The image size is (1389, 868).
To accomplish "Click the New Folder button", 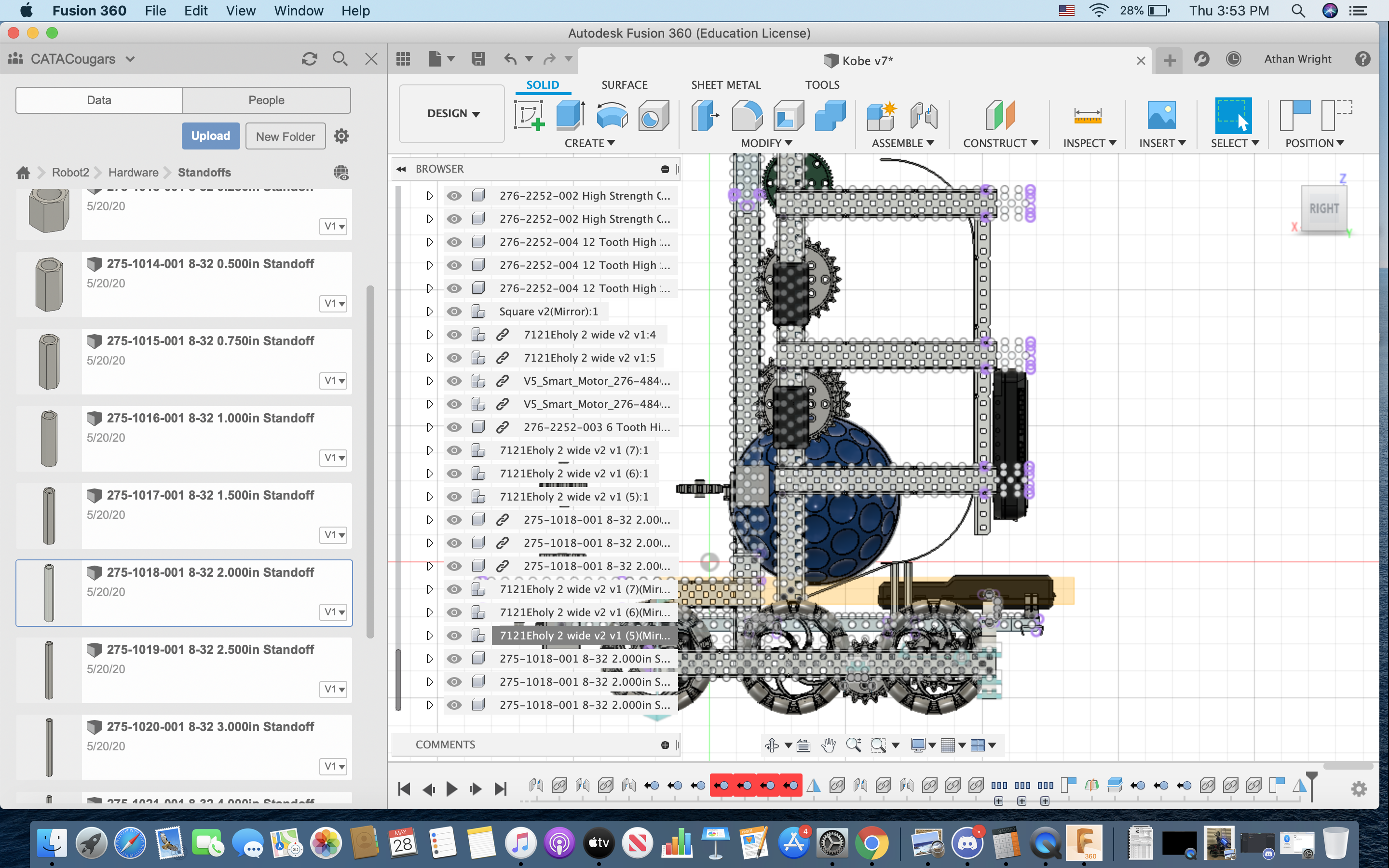I will [285, 136].
